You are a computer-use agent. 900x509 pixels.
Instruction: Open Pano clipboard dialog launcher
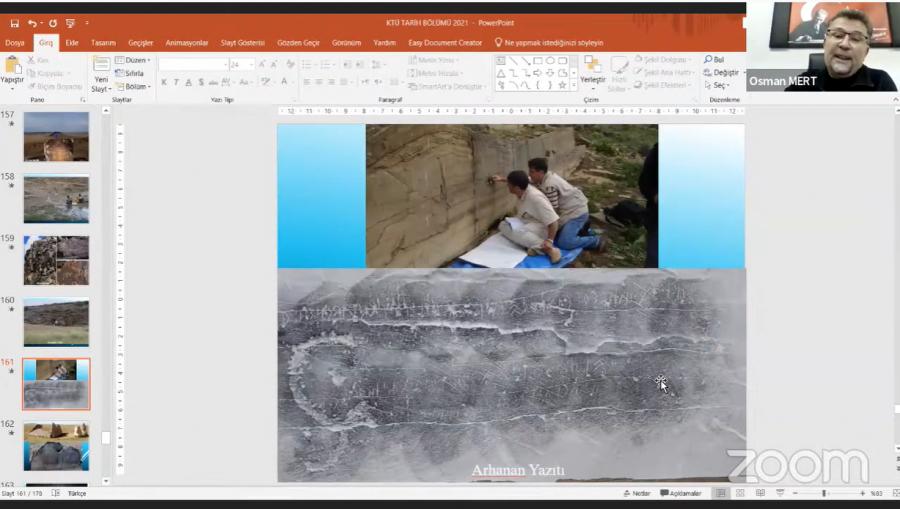(83, 100)
